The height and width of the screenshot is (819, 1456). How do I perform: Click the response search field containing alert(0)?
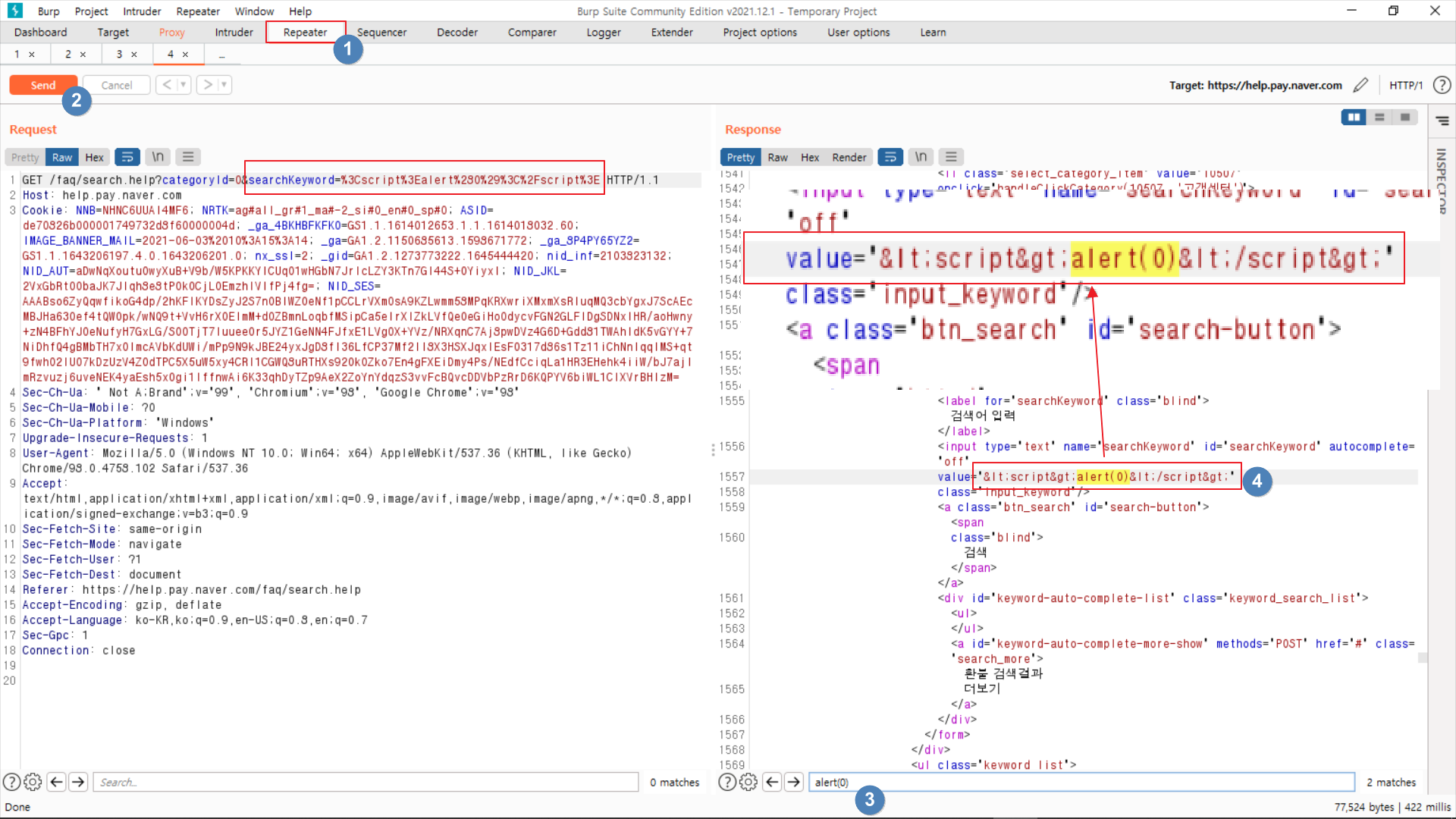click(1081, 782)
